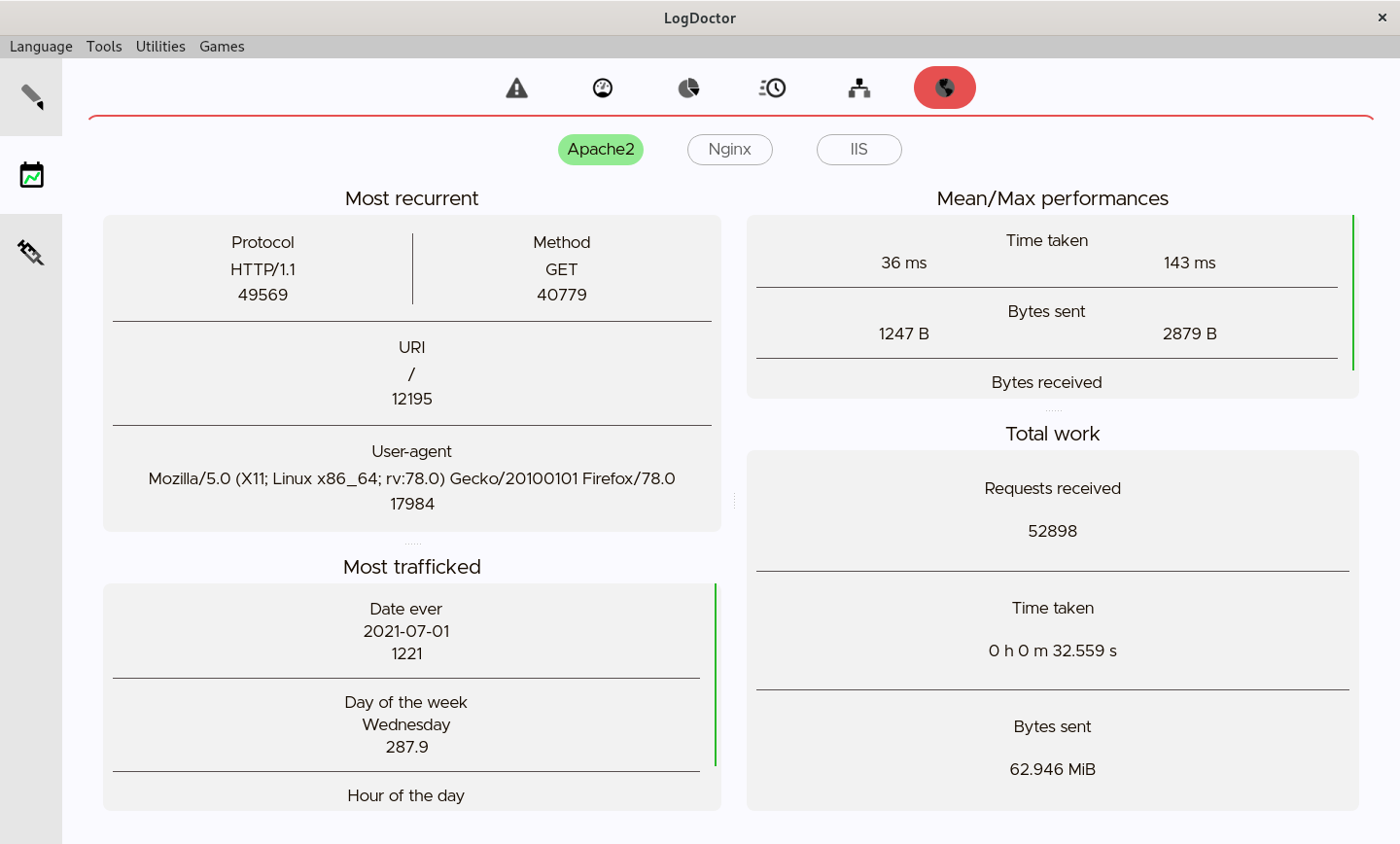Open the Utilities menu
This screenshot has width=1400, height=844.
point(160,47)
